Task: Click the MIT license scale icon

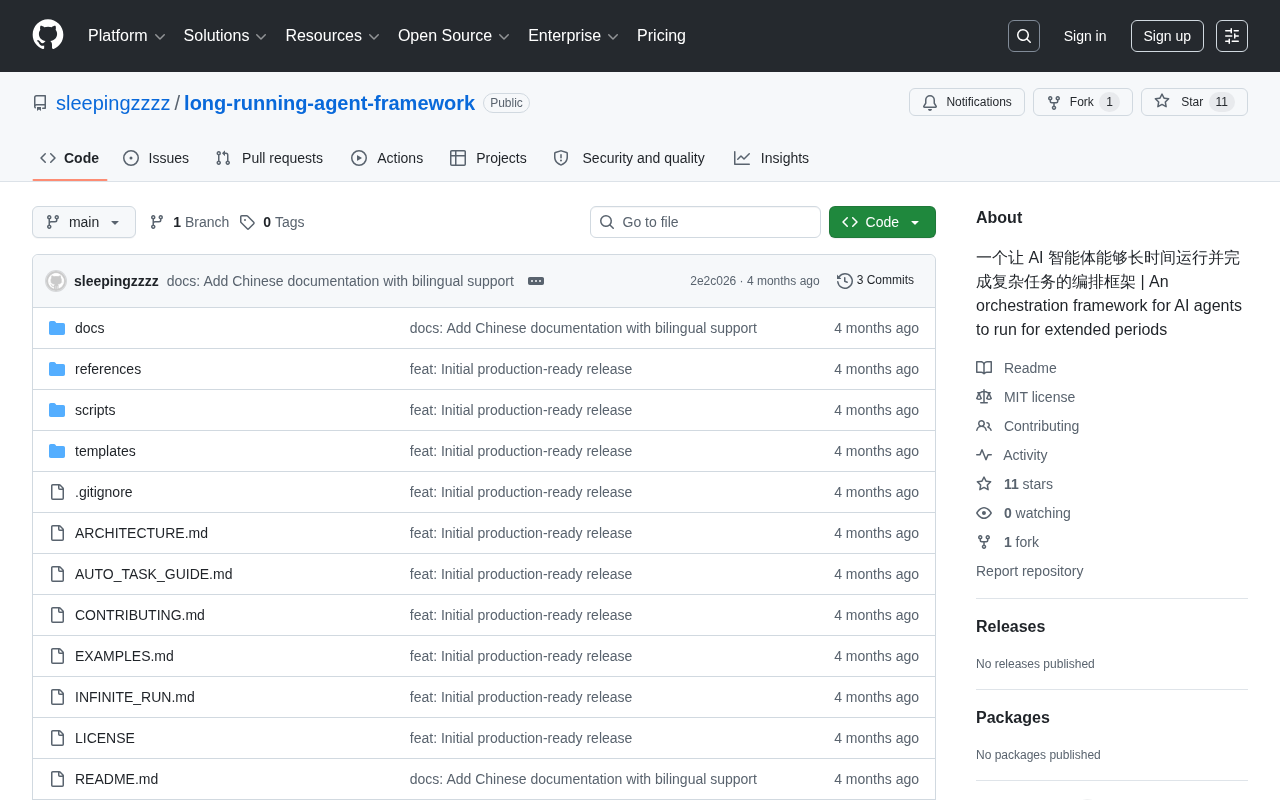Action: click(x=984, y=397)
